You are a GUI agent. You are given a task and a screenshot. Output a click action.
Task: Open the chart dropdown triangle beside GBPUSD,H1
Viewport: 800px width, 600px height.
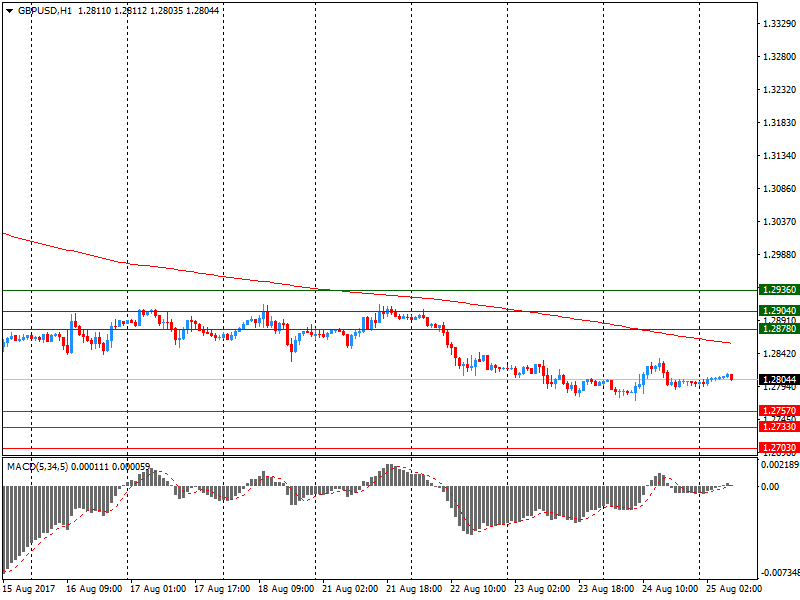pos(9,11)
